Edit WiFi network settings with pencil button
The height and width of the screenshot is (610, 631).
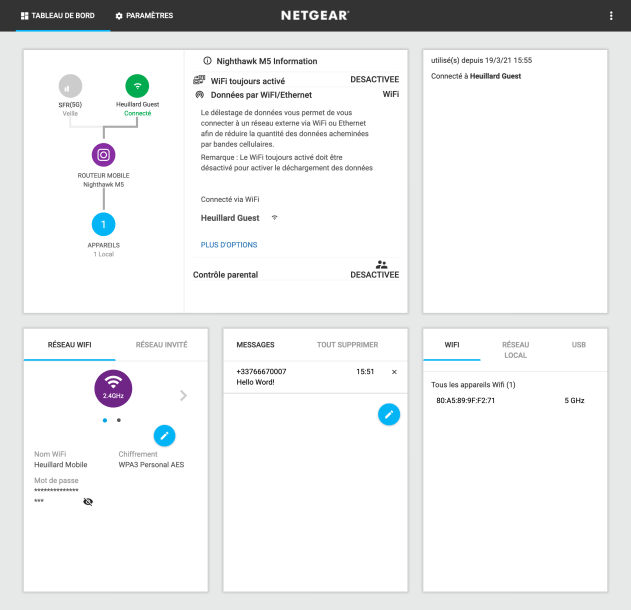pos(165,436)
